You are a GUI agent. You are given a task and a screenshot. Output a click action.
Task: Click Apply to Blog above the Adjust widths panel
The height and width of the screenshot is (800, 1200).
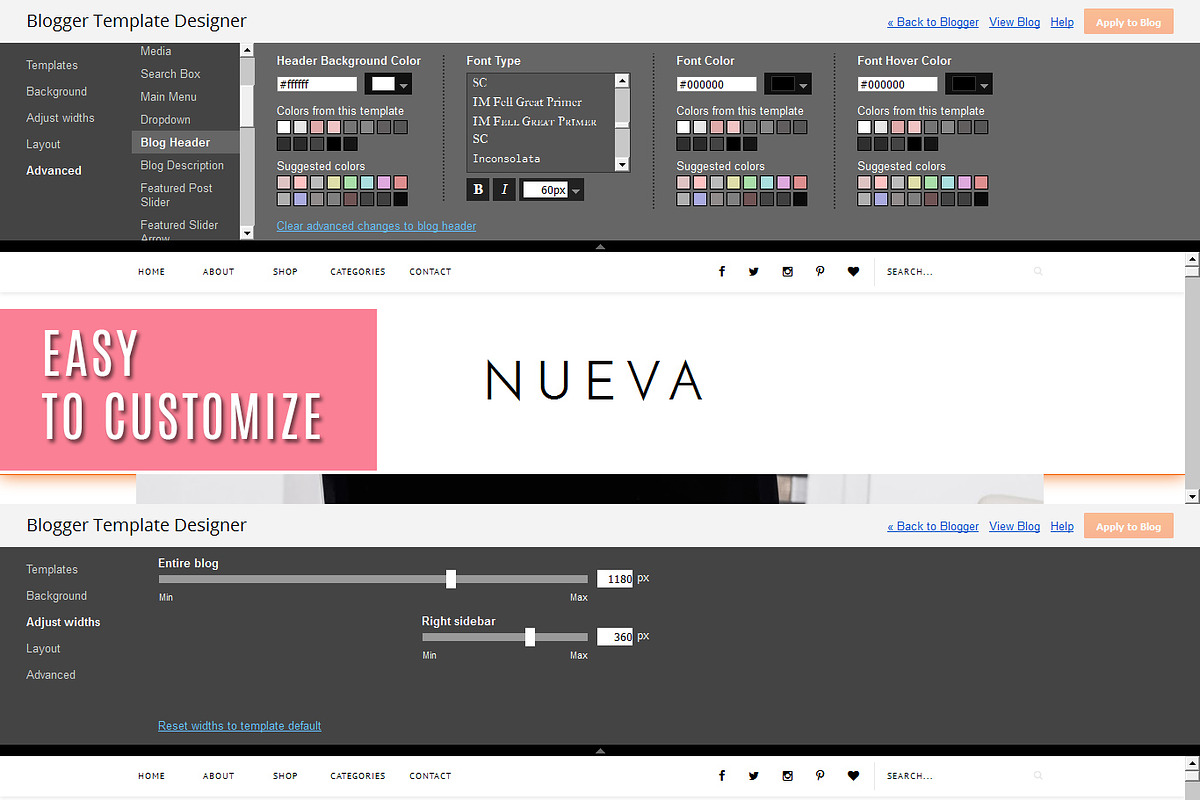[1128, 526]
